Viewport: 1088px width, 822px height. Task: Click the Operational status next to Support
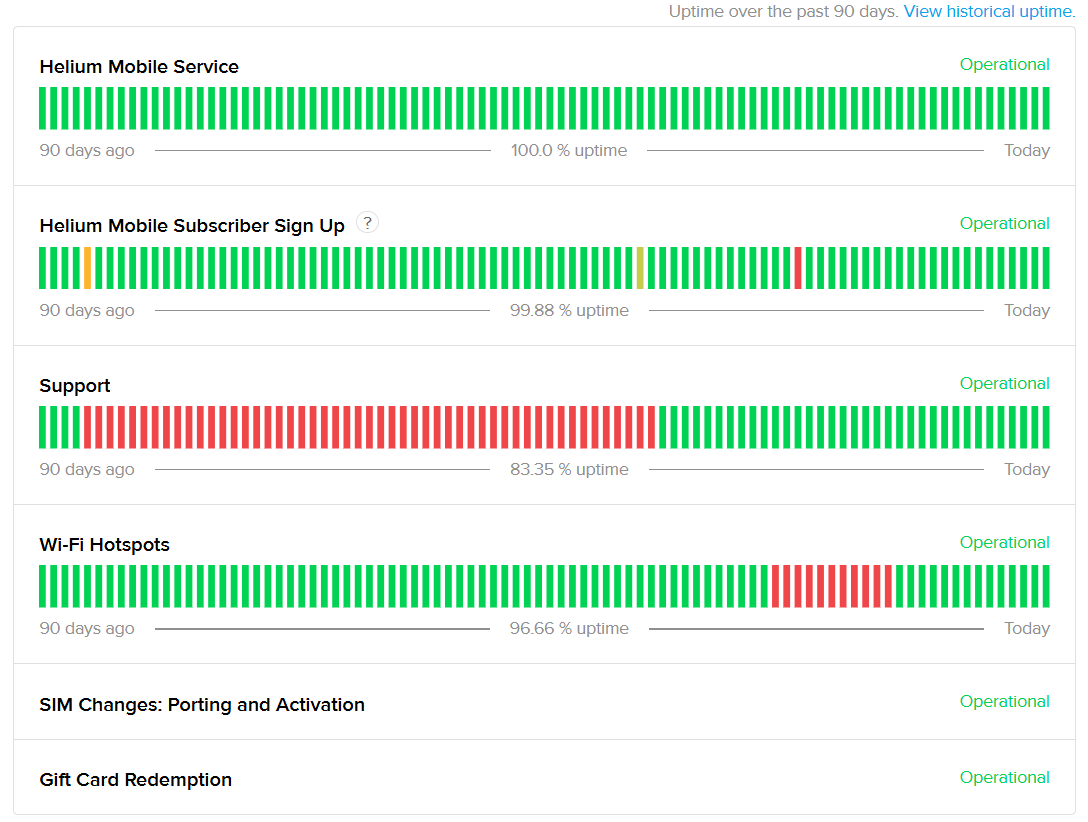[1004, 384]
